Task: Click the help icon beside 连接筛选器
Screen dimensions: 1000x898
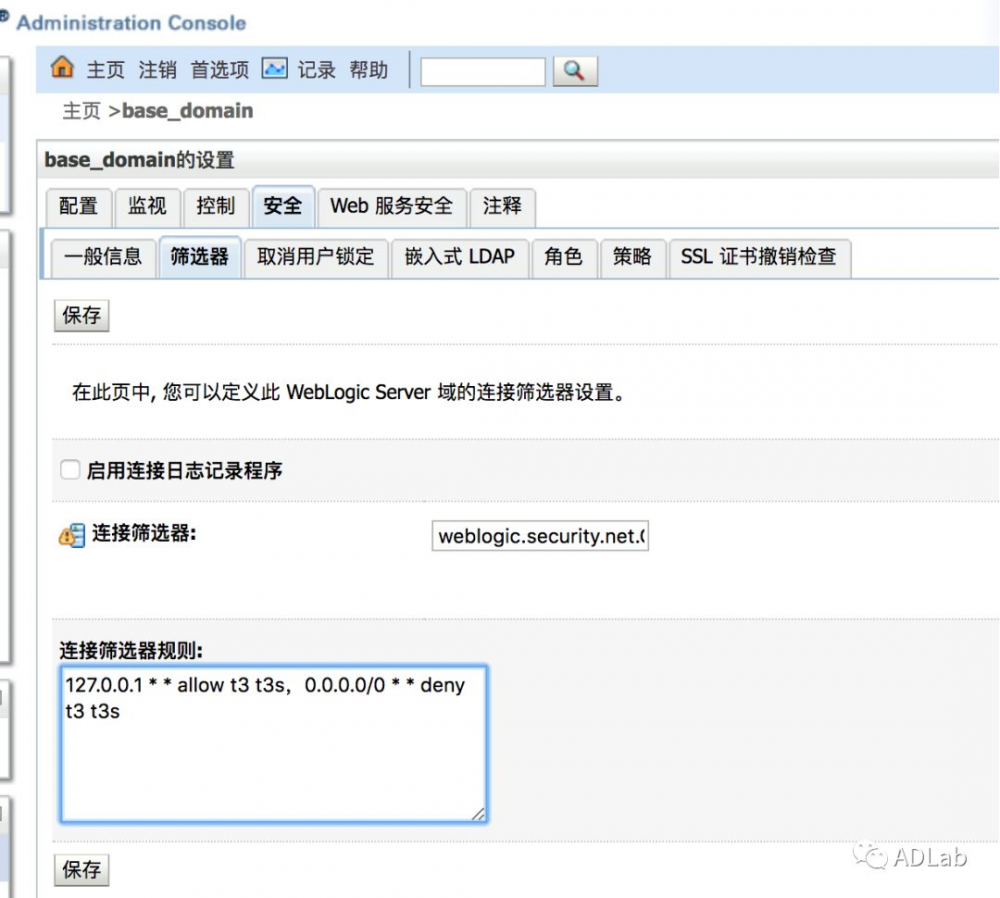Action: point(69,535)
